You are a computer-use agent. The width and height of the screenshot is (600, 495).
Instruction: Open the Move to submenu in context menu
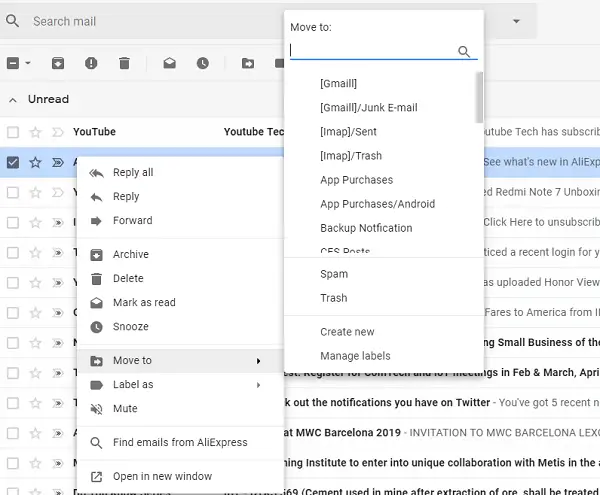(180, 361)
